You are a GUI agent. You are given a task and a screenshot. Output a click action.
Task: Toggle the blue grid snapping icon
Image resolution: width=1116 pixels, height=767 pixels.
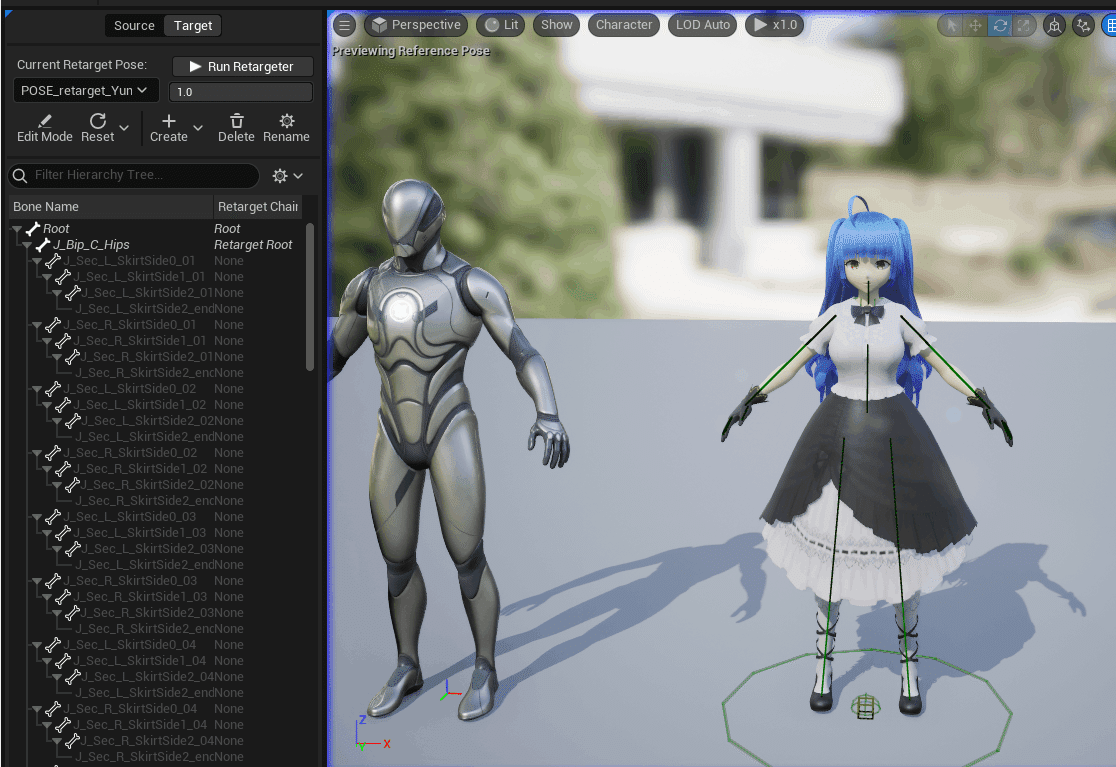coord(1110,25)
